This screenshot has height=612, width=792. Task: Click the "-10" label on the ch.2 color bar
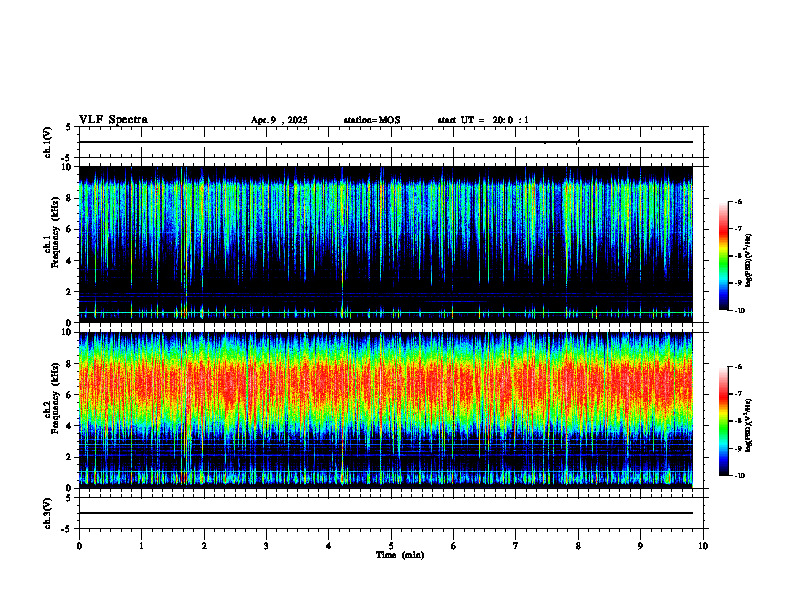739,476
